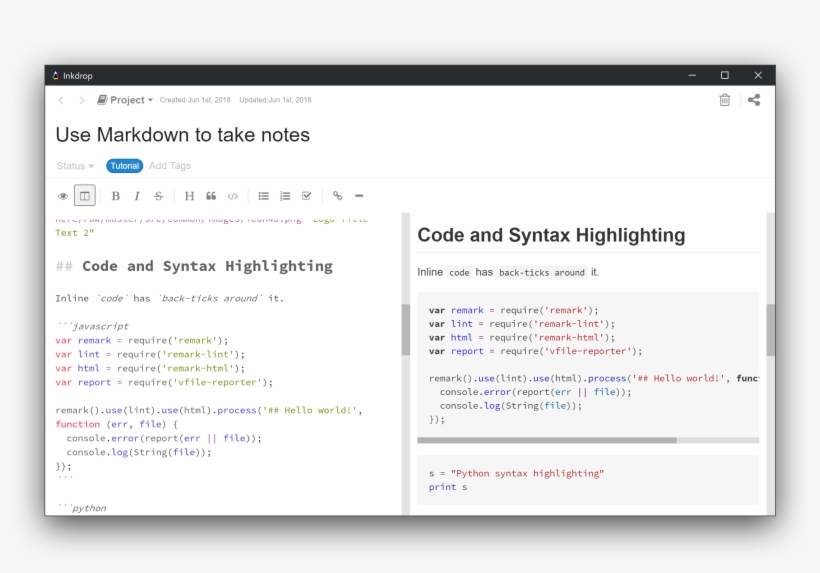Share the note
This screenshot has height=573, width=820.
click(x=754, y=100)
